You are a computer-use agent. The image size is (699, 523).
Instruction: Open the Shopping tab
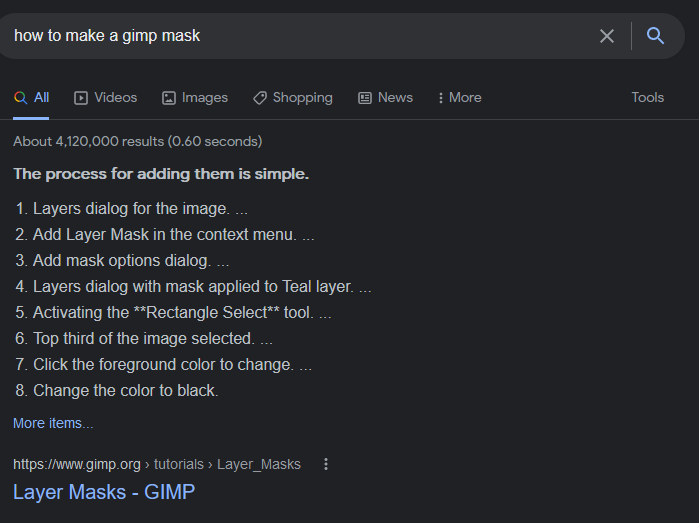[293, 98]
